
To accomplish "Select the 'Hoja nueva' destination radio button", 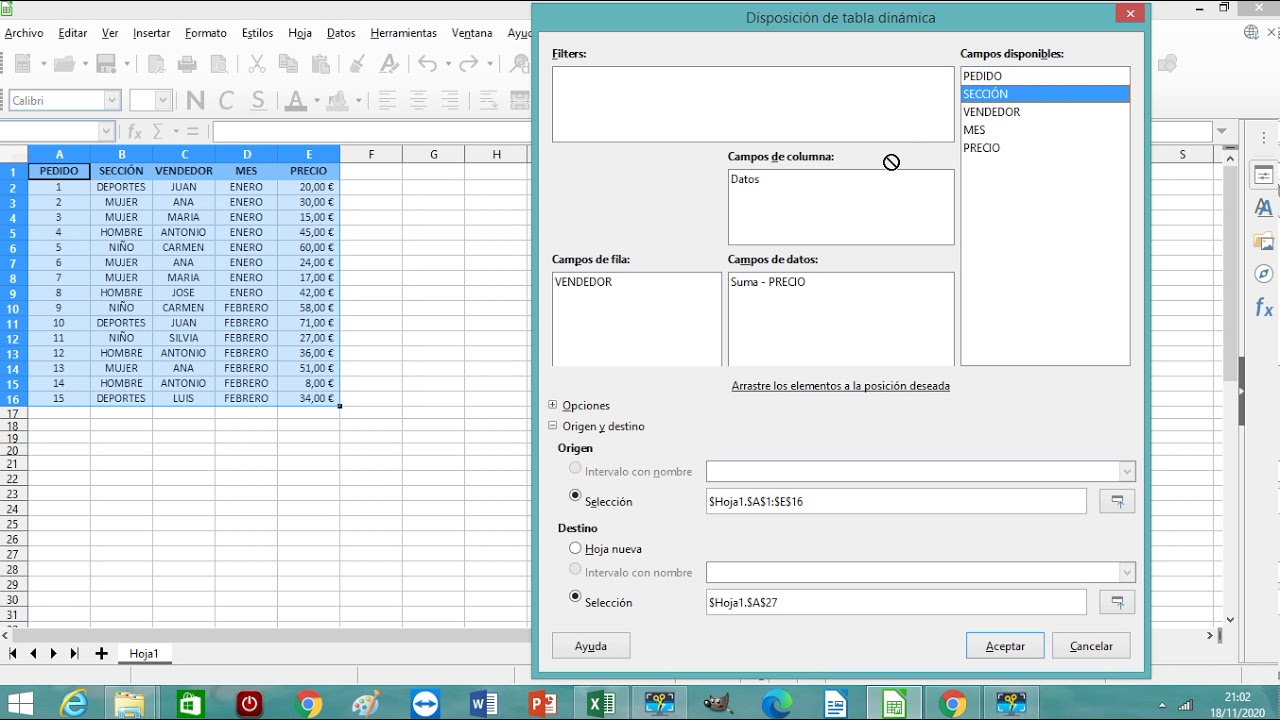I will 575,548.
